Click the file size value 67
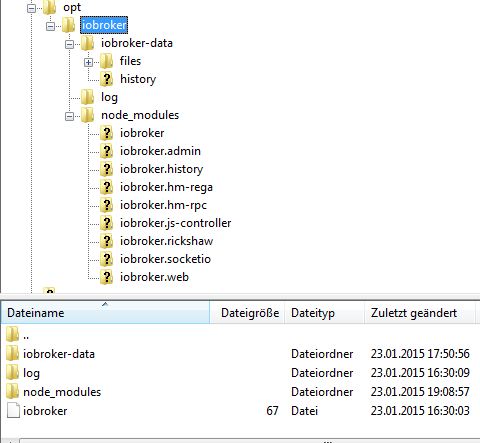480x443 pixels. click(272, 411)
